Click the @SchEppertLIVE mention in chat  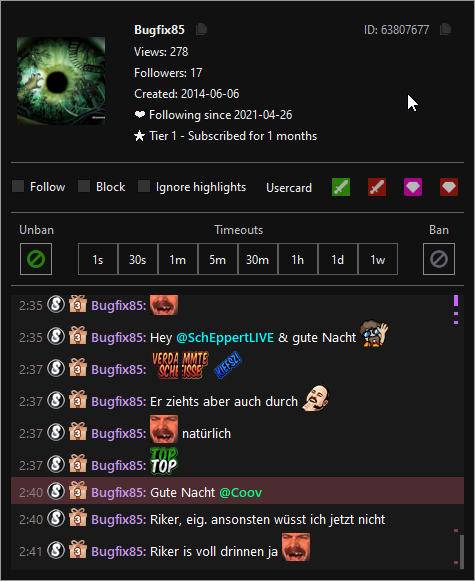[225, 338]
